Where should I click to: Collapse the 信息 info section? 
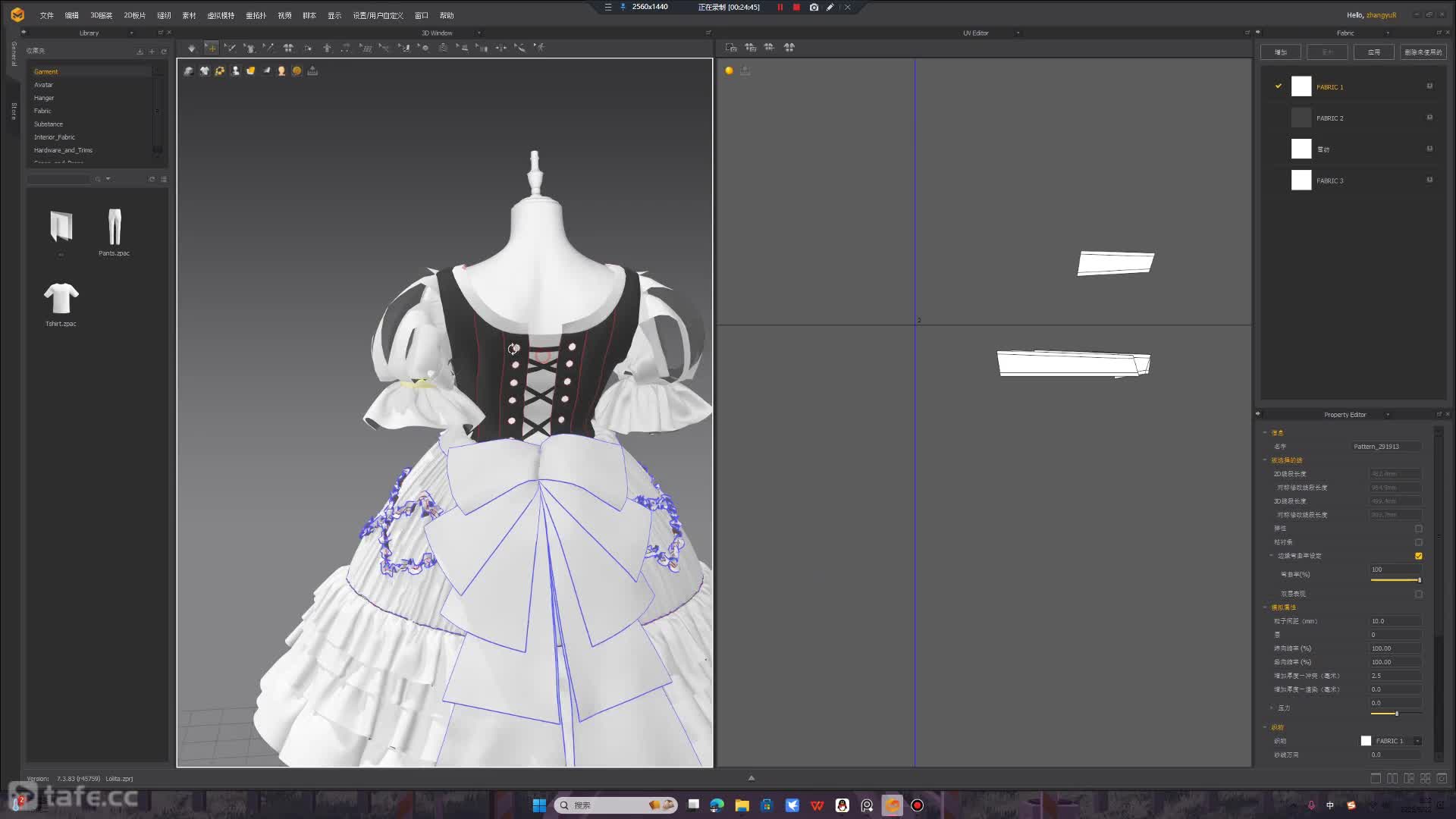click(x=1265, y=433)
